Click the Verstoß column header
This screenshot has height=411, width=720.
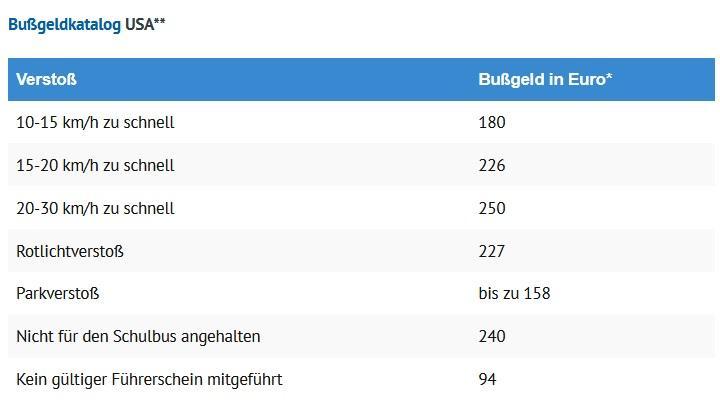coord(46,79)
